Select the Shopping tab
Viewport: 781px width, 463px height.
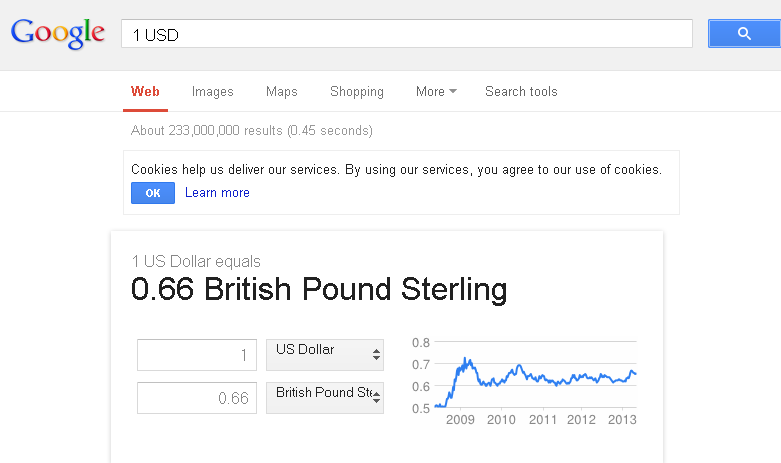357,92
